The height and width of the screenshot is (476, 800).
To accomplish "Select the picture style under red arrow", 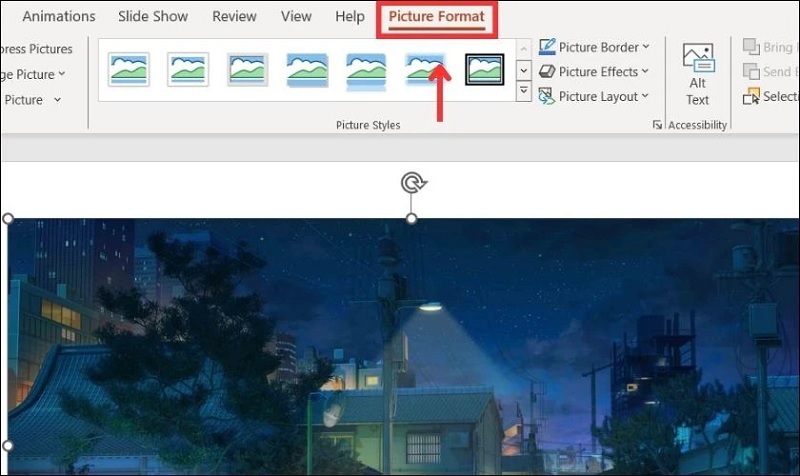I will (x=425, y=70).
